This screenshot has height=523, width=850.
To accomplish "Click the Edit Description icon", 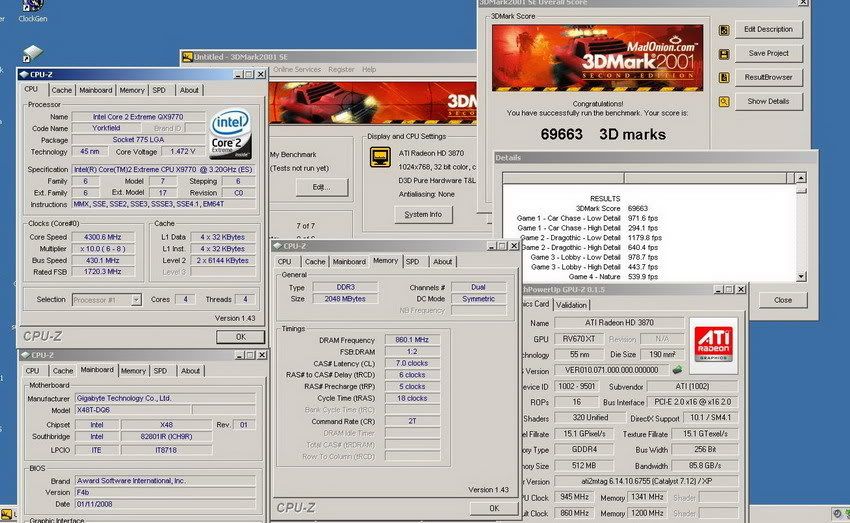I will (x=725, y=29).
